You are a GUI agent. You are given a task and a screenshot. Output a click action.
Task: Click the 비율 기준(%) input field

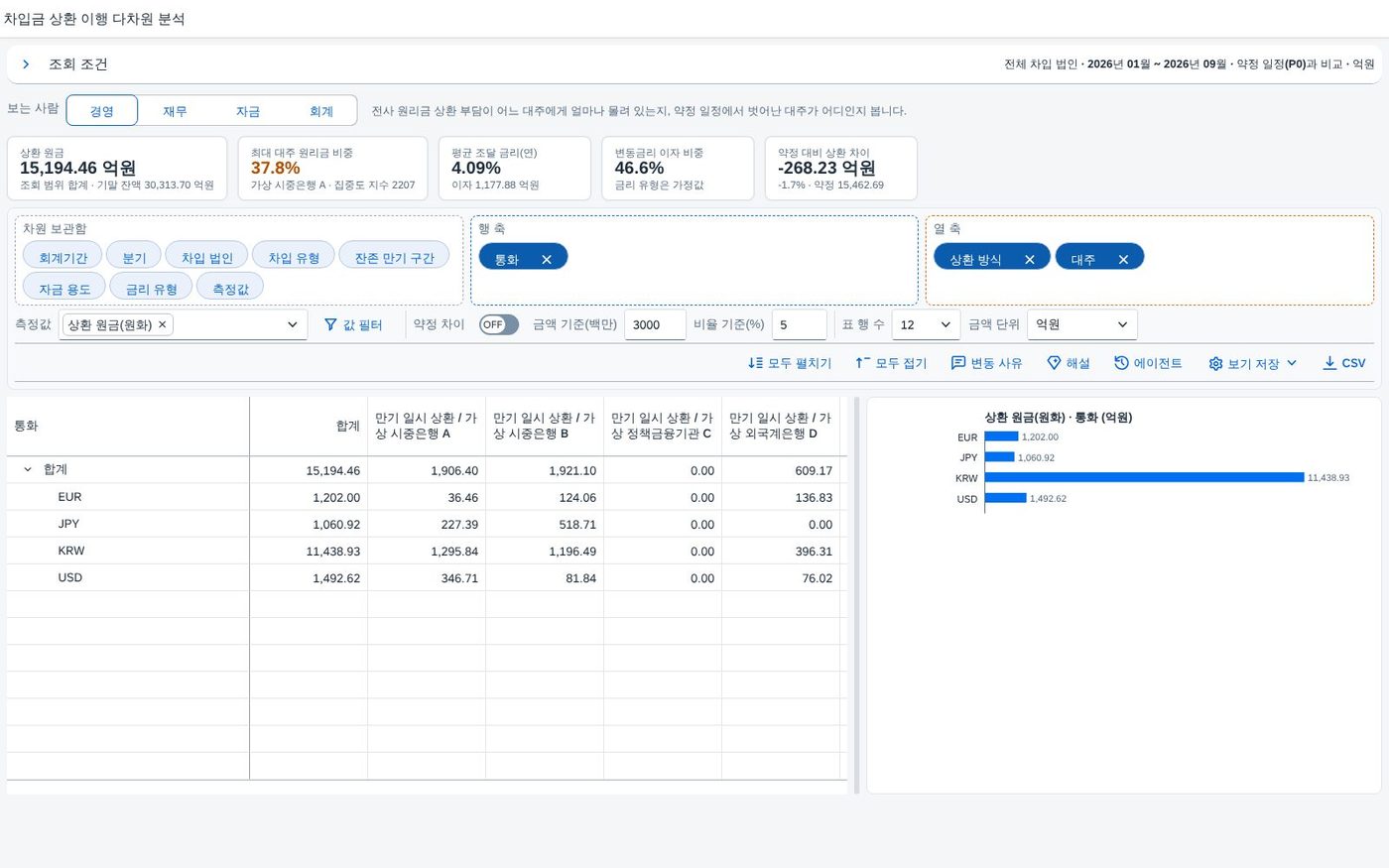click(x=799, y=324)
